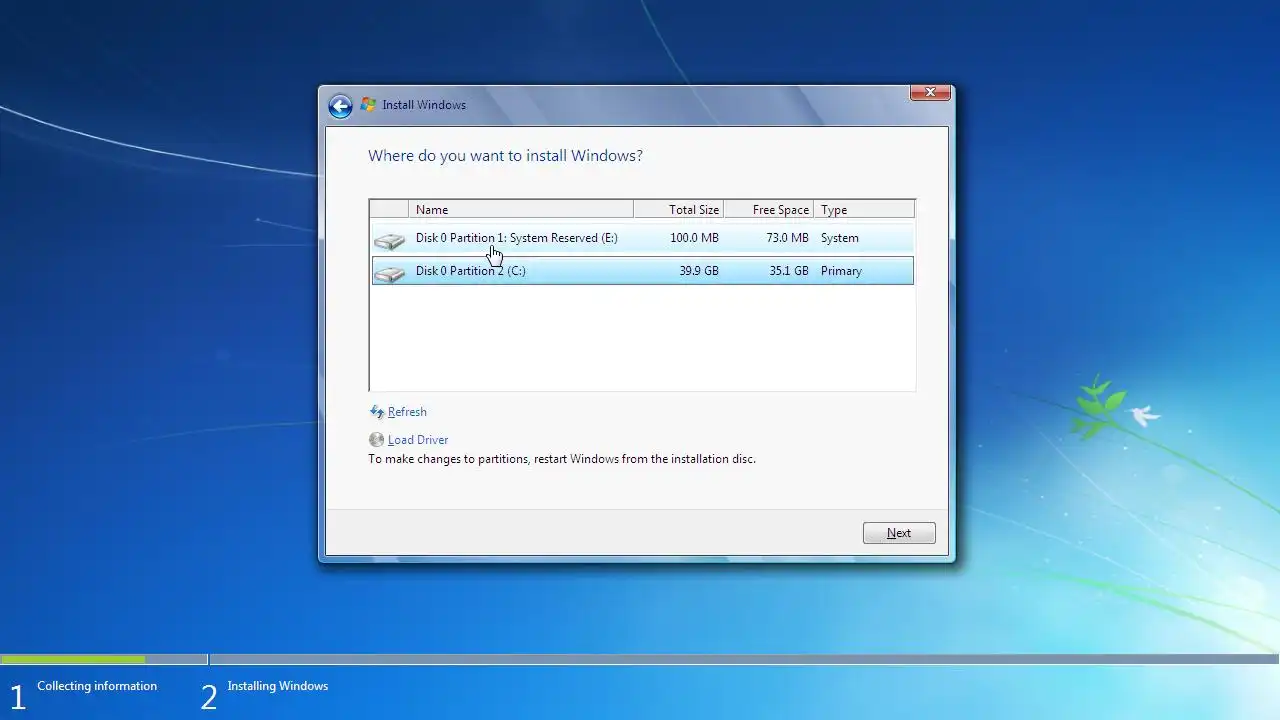The width and height of the screenshot is (1280, 720).
Task: Click the Primary type cell
Action: coord(841,271)
